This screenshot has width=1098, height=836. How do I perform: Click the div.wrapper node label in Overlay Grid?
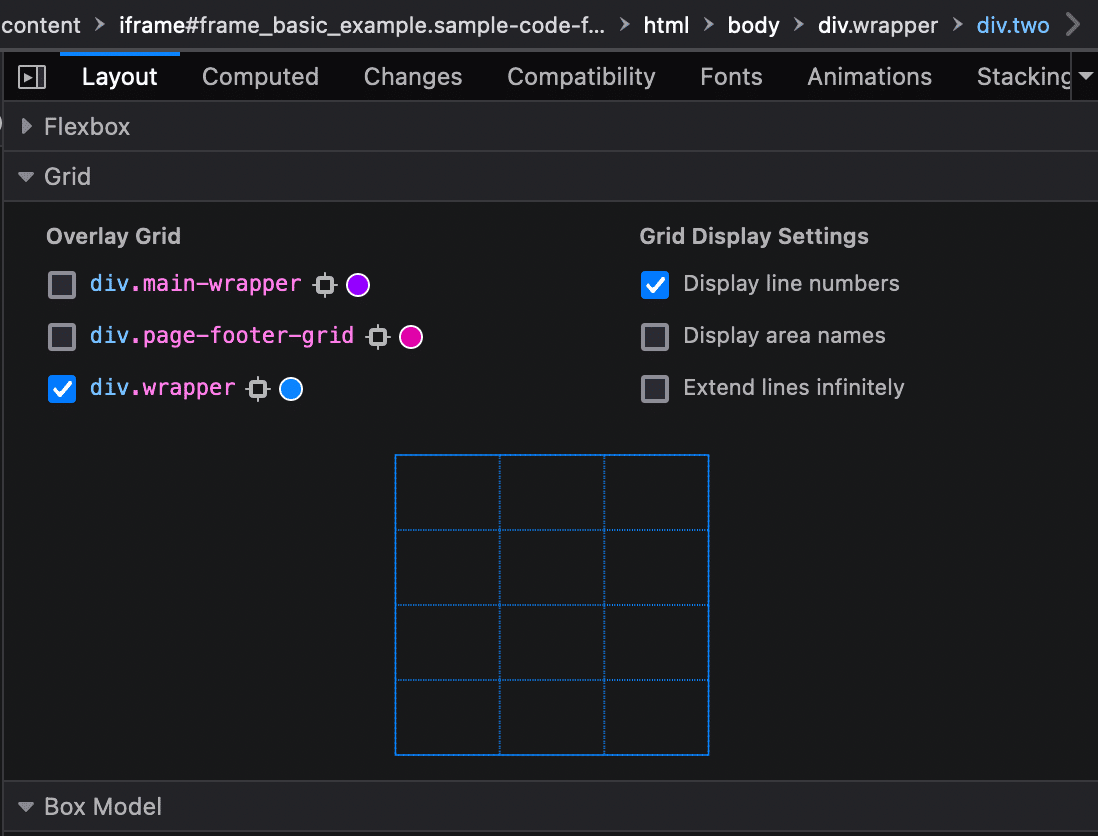pyautogui.click(x=162, y=387)
